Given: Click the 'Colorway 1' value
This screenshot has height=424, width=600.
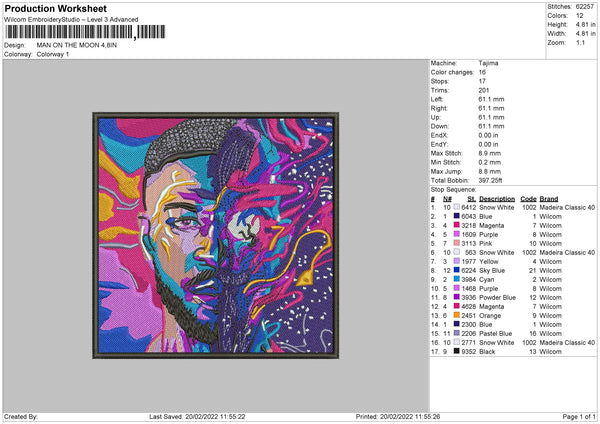Looking at the screenshot, I should 53,54.
